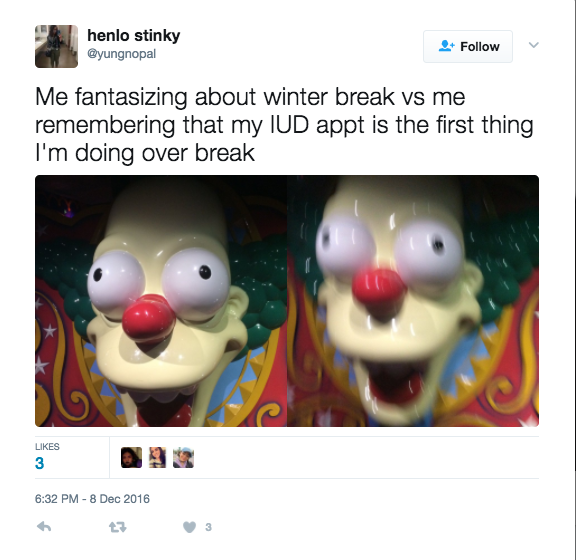Open the left Krusty clown image
This screenshot has height=560, width=576.
point(161,301)
